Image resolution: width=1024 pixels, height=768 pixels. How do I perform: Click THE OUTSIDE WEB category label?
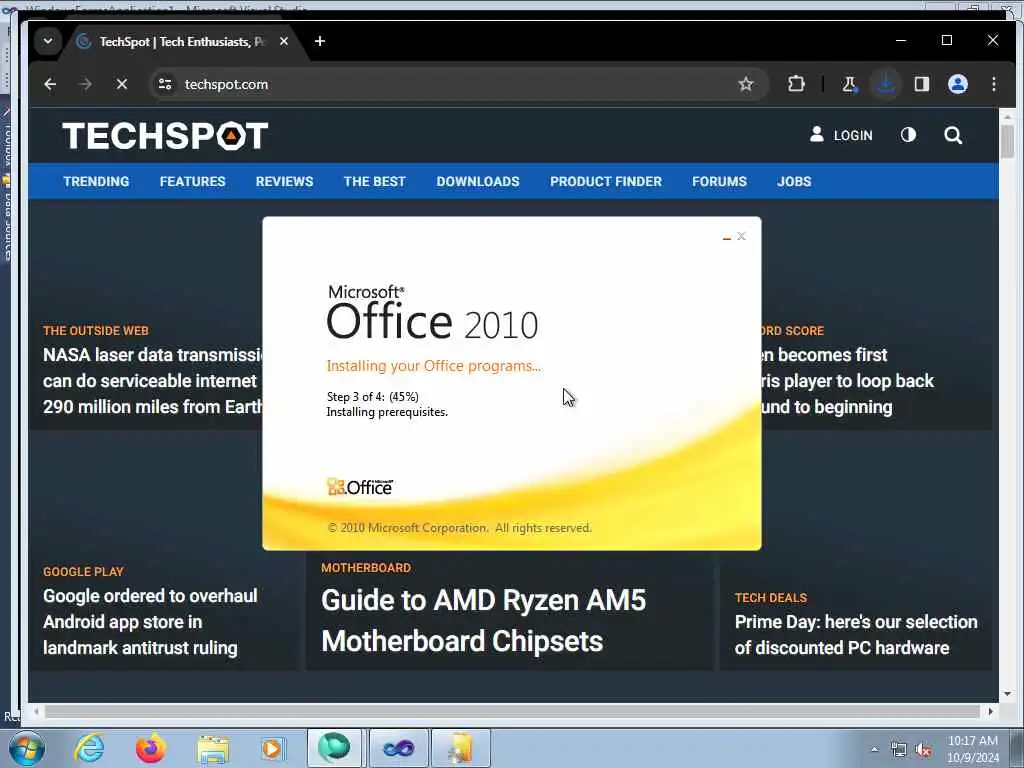[95, 330]
